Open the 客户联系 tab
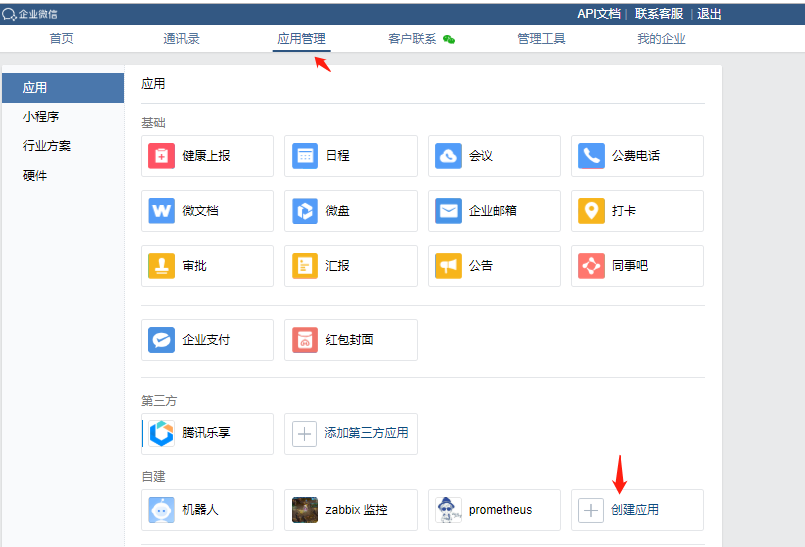This screenshot has height=547, width=805. click(412, 39)
